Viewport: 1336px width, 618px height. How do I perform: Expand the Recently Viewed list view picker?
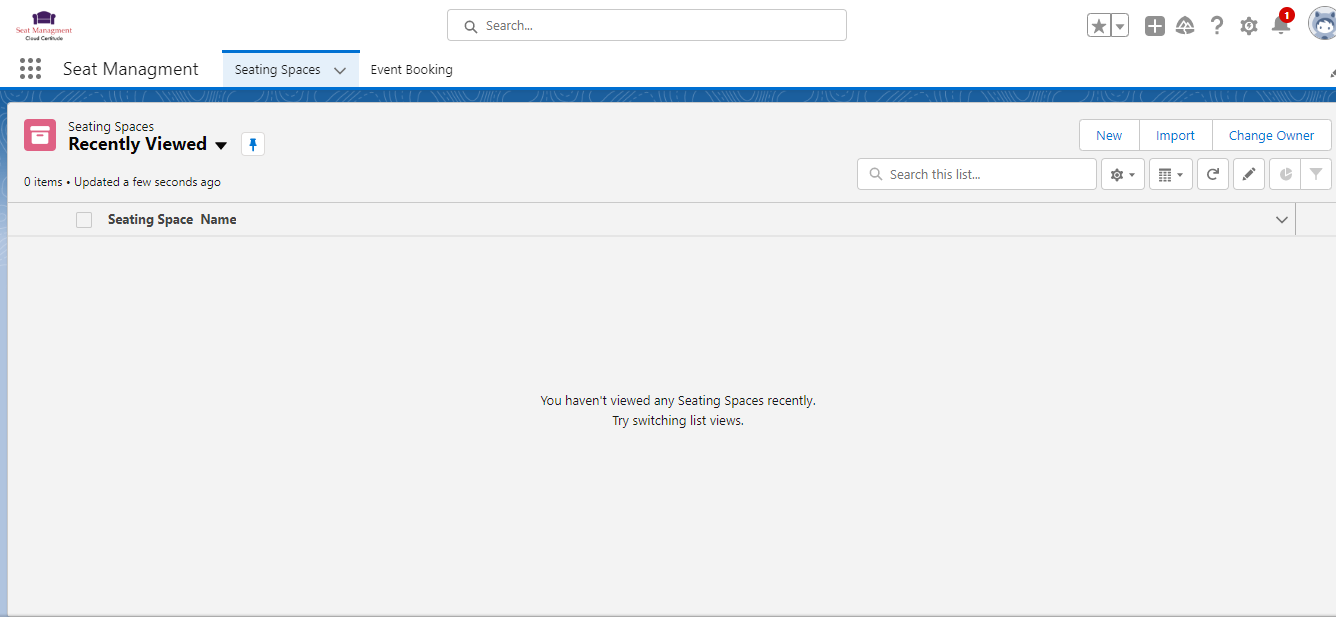(x=221, y=146)
